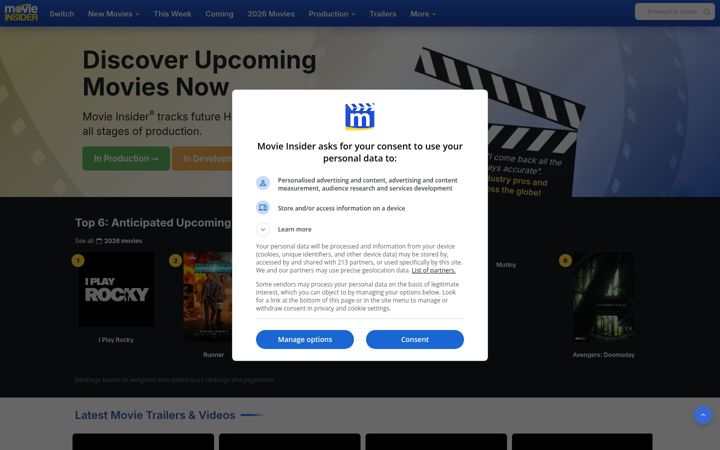Click rank badge number 2

(x=175, y=261)
